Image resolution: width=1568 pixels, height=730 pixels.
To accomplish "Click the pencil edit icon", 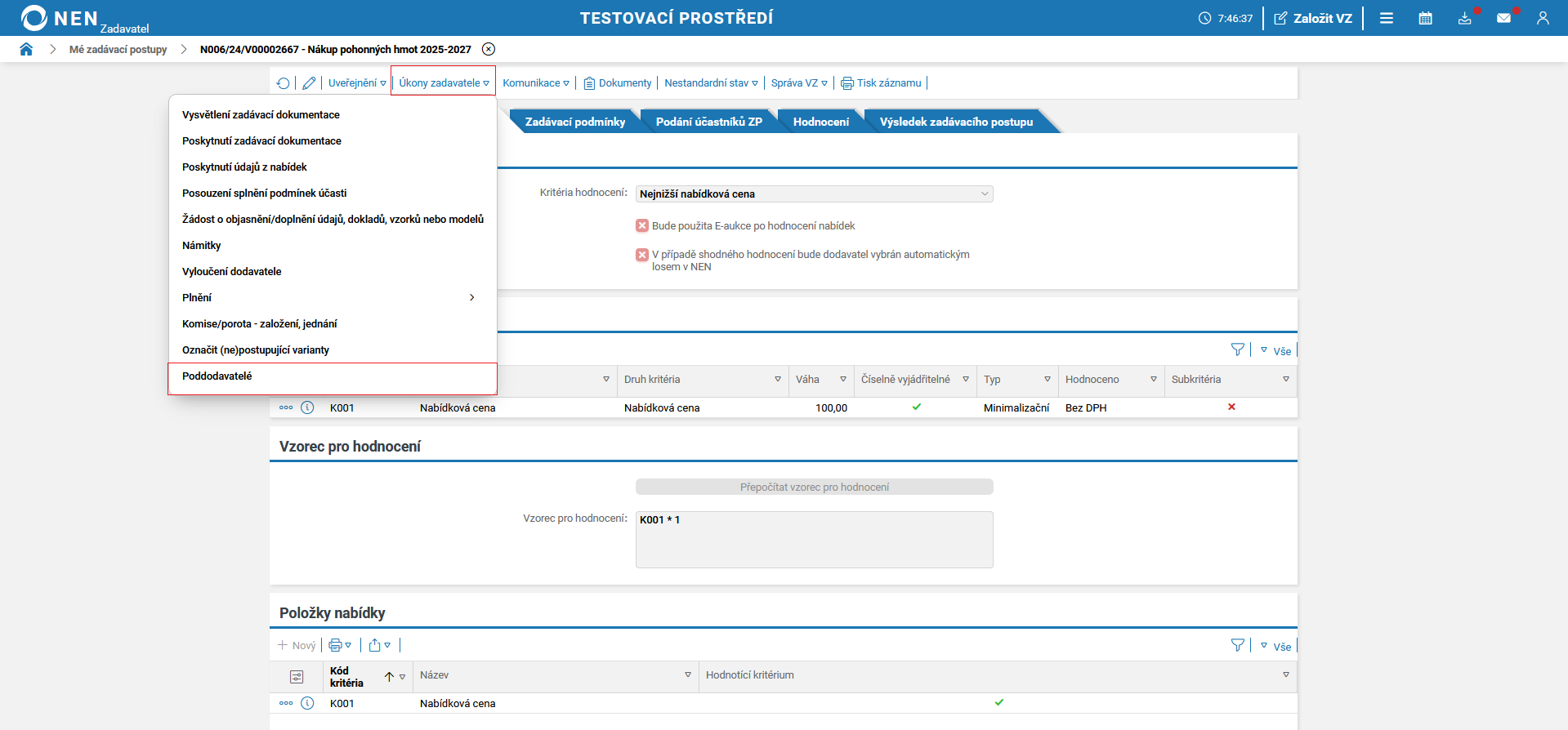I will [x=309, y=83].
